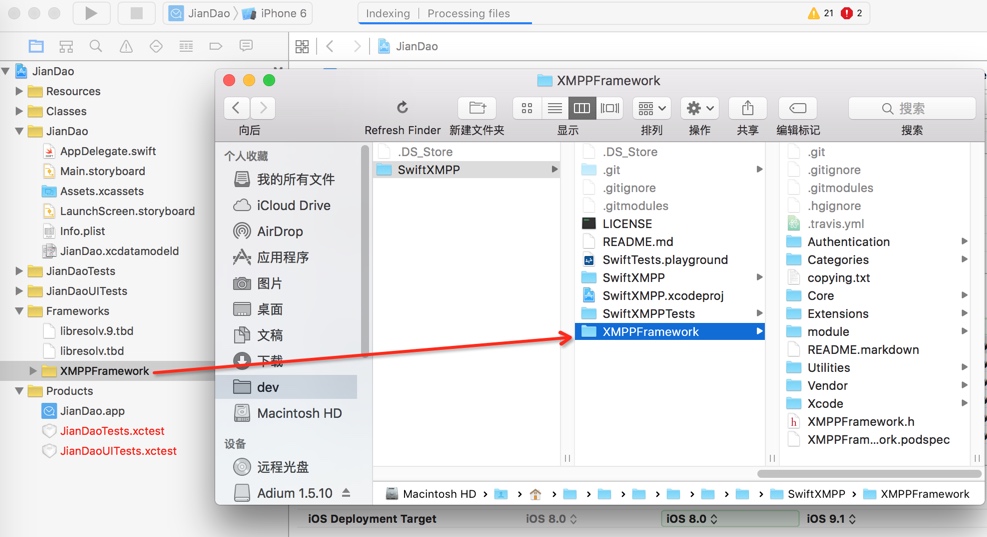Click the Finder edit tags button
The height and width of the screenshot is (537, 987).
click(798, 108)
